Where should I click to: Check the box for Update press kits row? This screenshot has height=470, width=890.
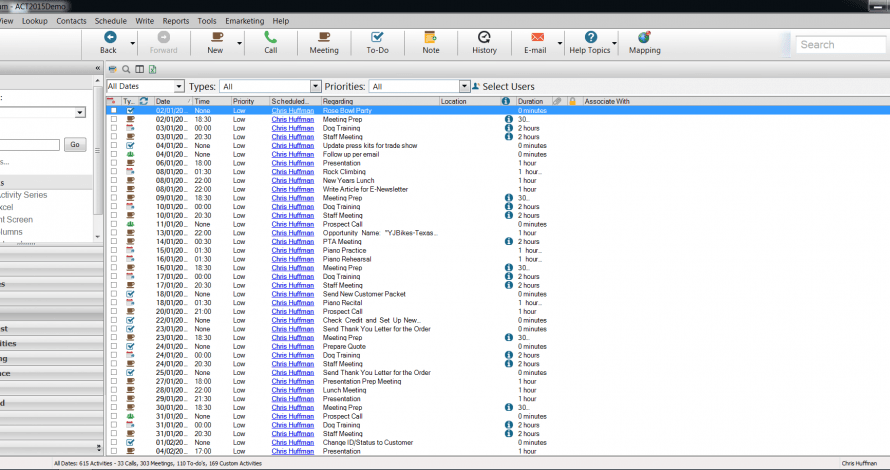pyautogui.click(x=114, y=145)
